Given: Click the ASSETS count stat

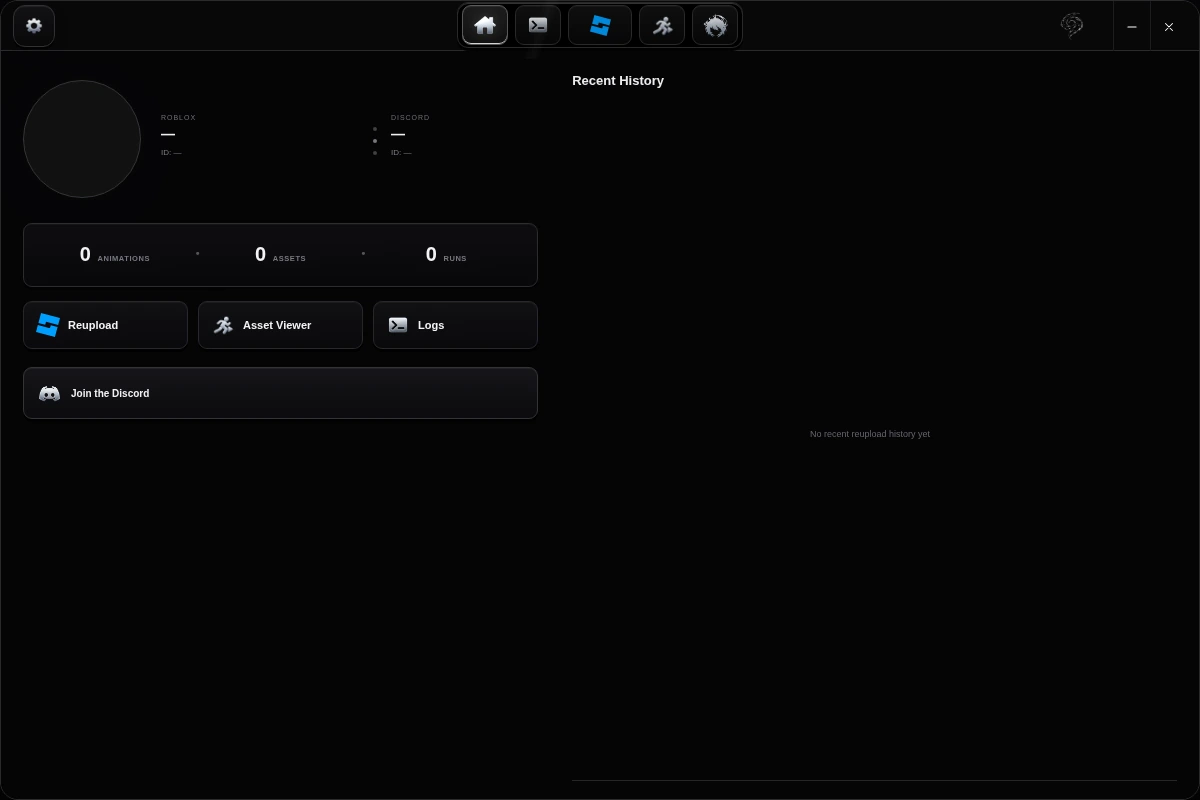Looking at the screenshot, I should click(280, 255).
